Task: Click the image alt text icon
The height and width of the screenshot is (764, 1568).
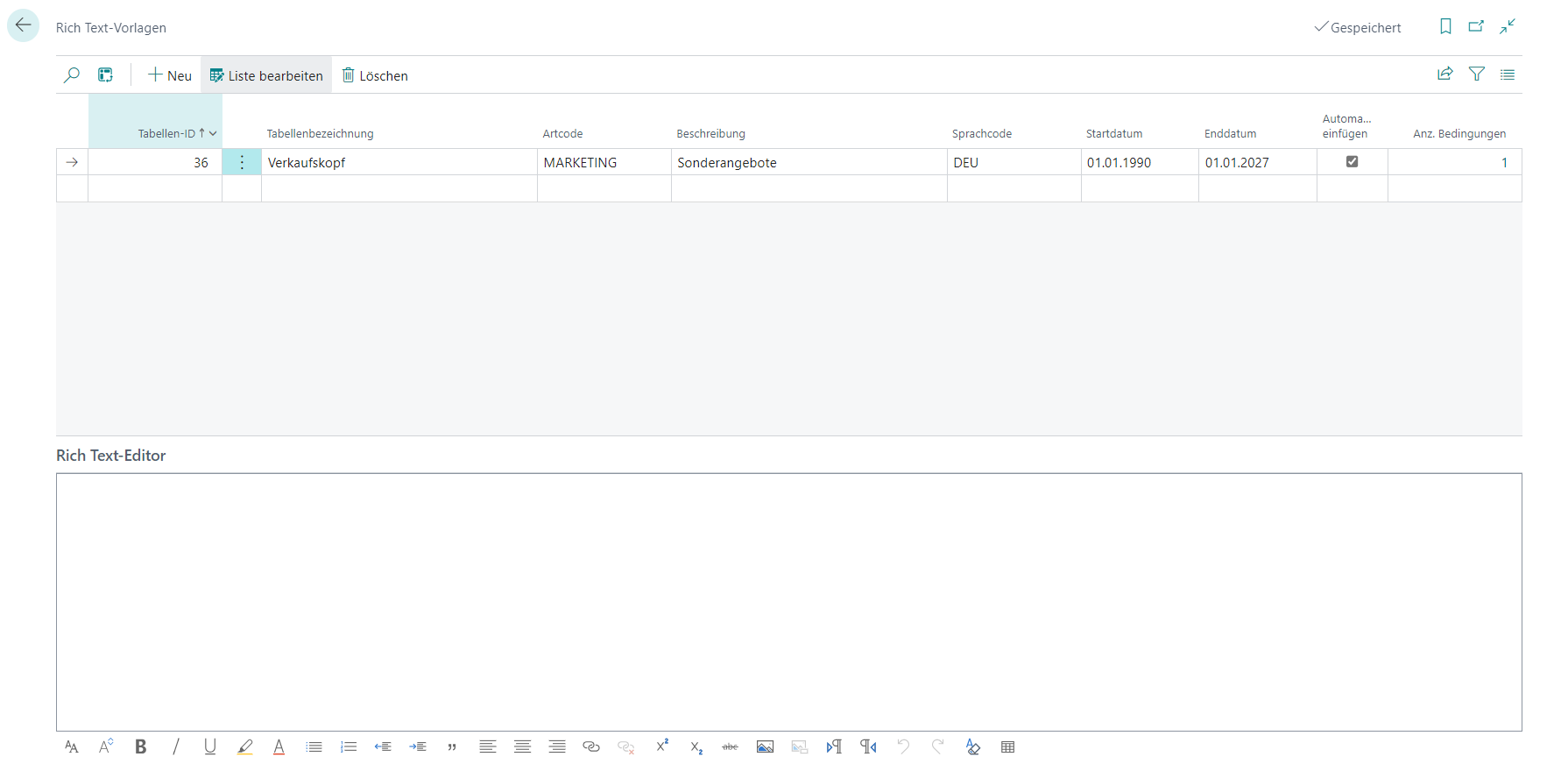Action: (x=800, y=746)
